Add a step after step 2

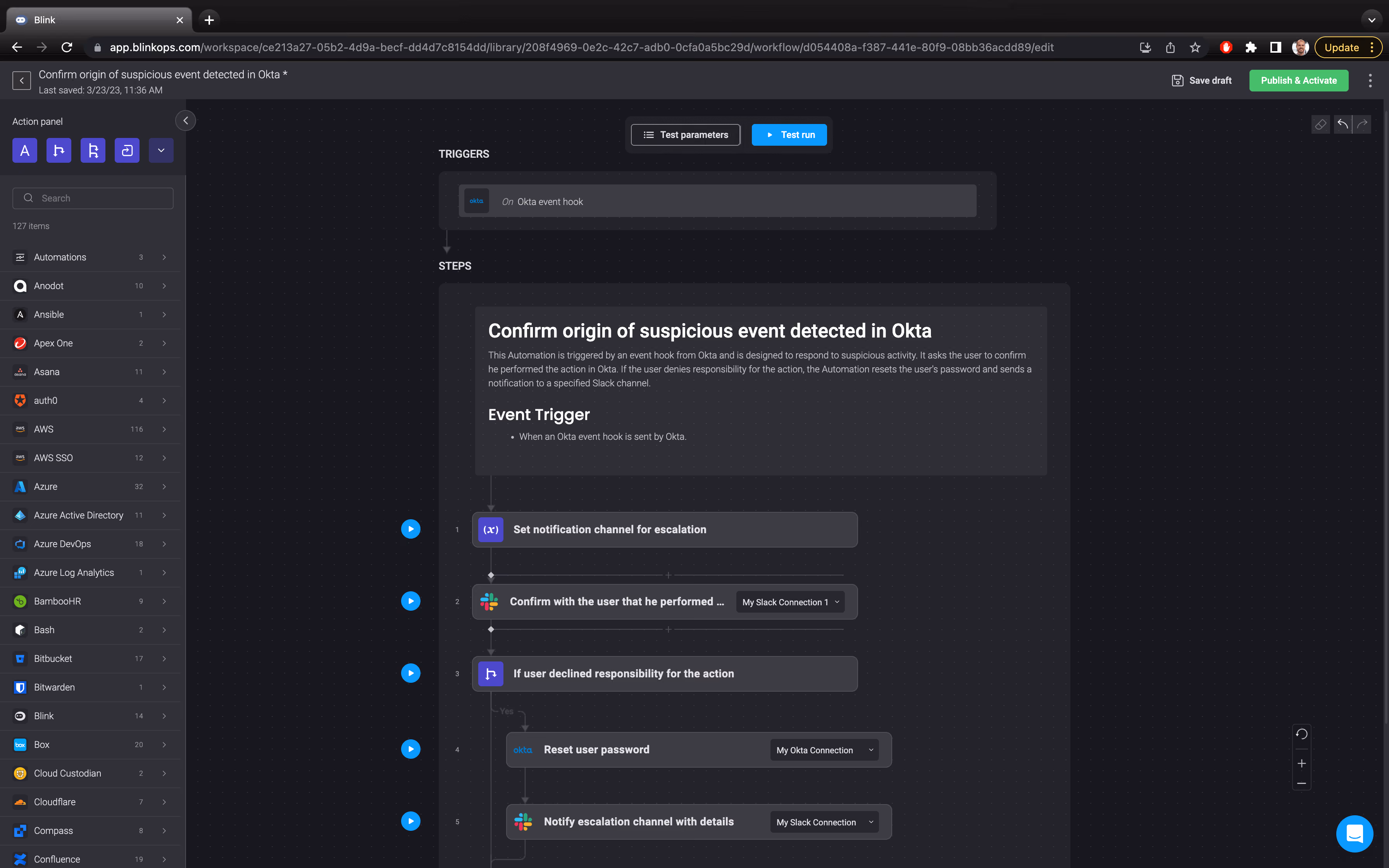(668, 630)
